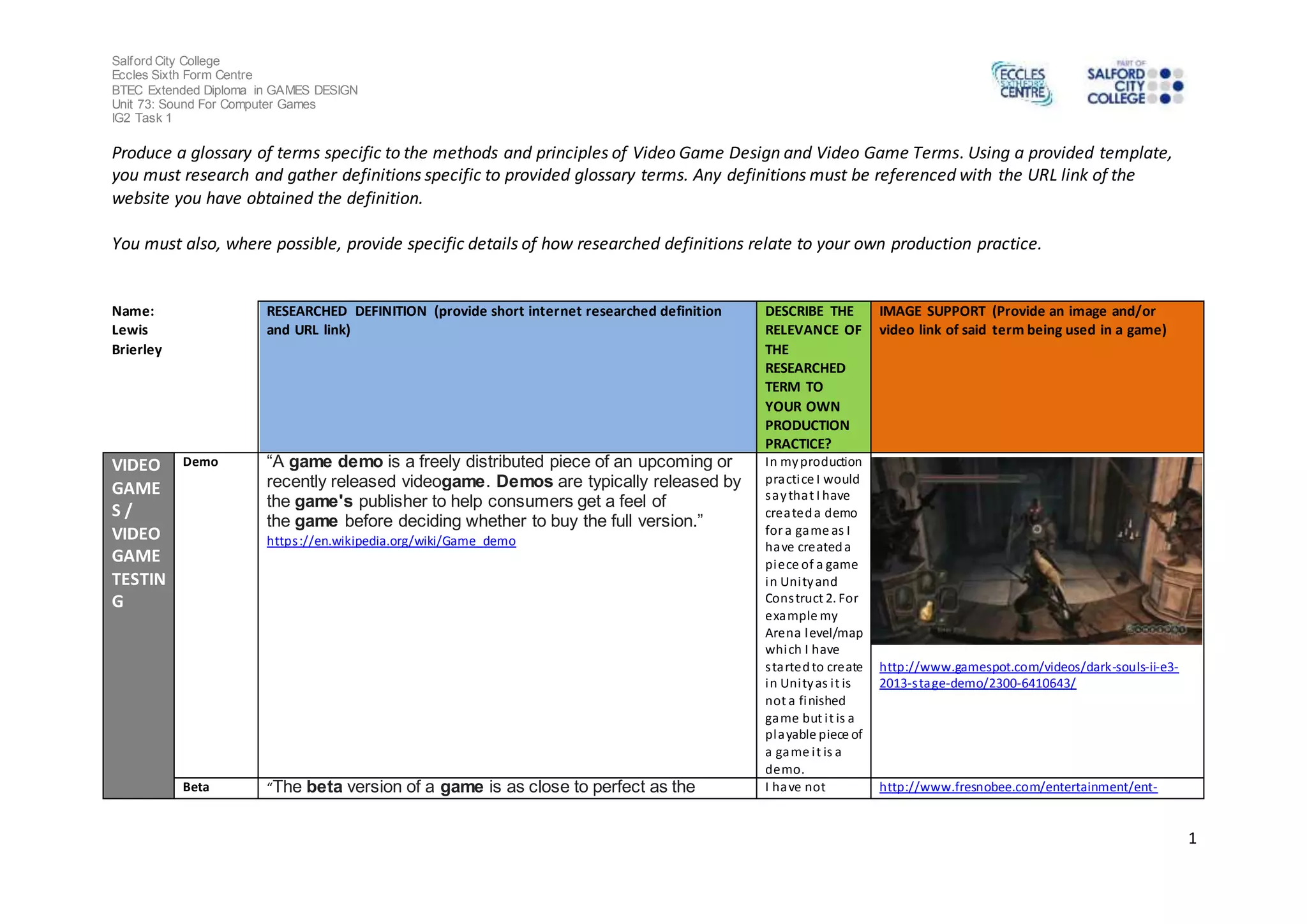Open the Wikipedia Game_demo link
1307x924 pixels.
[391, 541]
